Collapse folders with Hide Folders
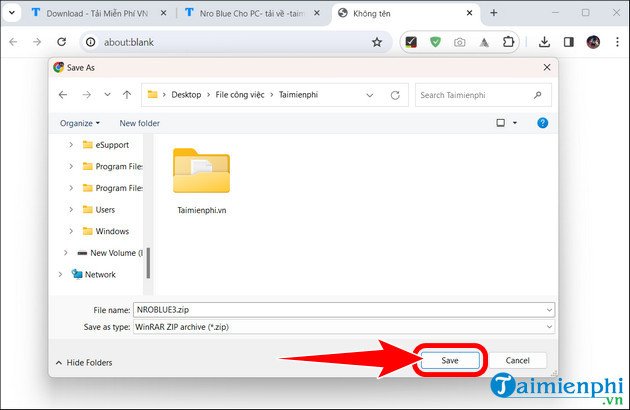Image resolution: width=630 pixels, height=410 pixels. pyautogui.click(x=85, y=362)
